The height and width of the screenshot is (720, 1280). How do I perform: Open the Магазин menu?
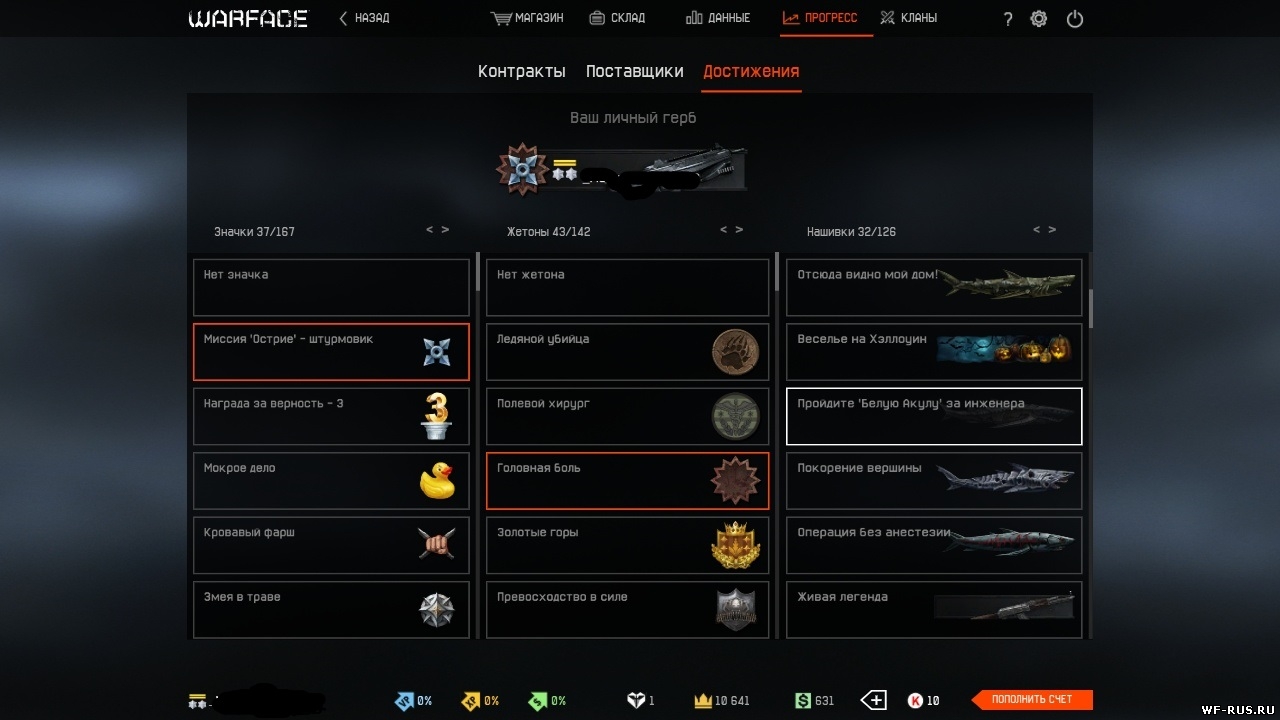[527, 18]
